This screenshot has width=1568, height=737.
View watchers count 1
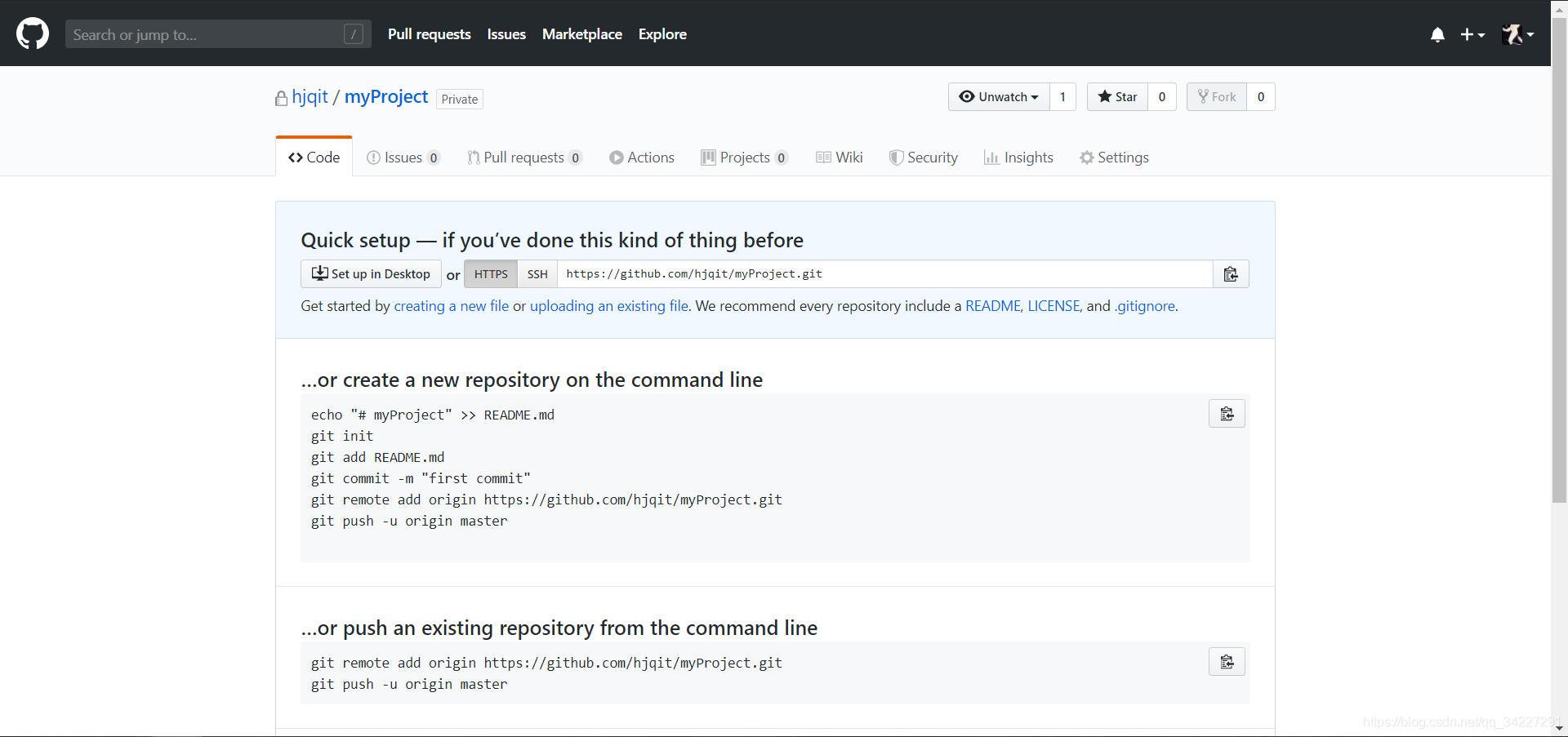click(1062, 97)
